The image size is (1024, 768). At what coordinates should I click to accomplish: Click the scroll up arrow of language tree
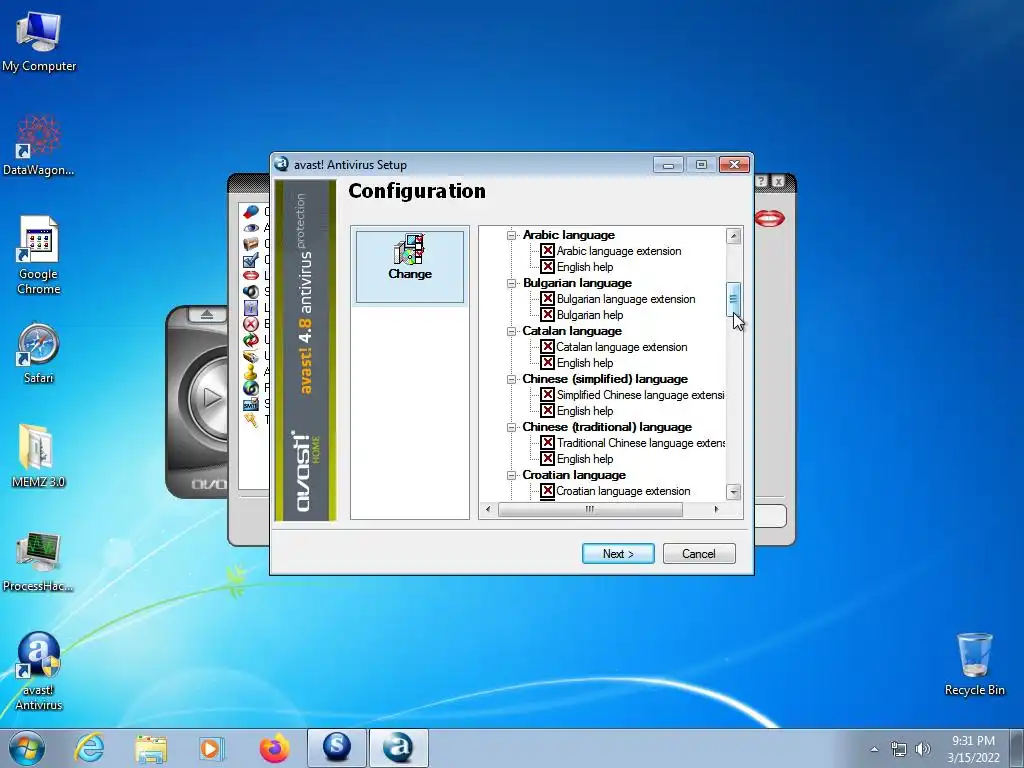tap(733, 236)
